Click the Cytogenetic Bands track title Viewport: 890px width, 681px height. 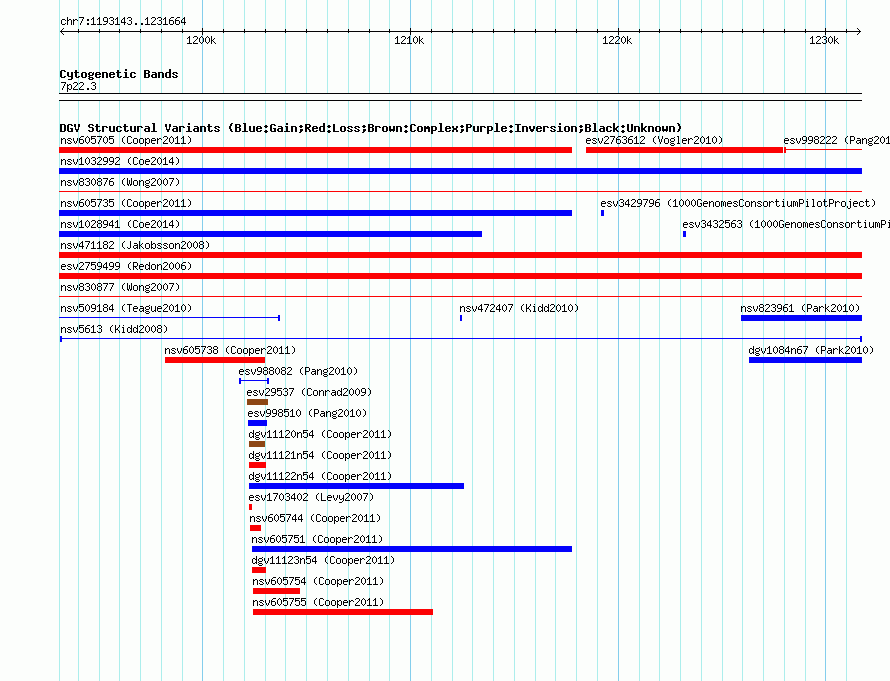click(x=119, y=74)
